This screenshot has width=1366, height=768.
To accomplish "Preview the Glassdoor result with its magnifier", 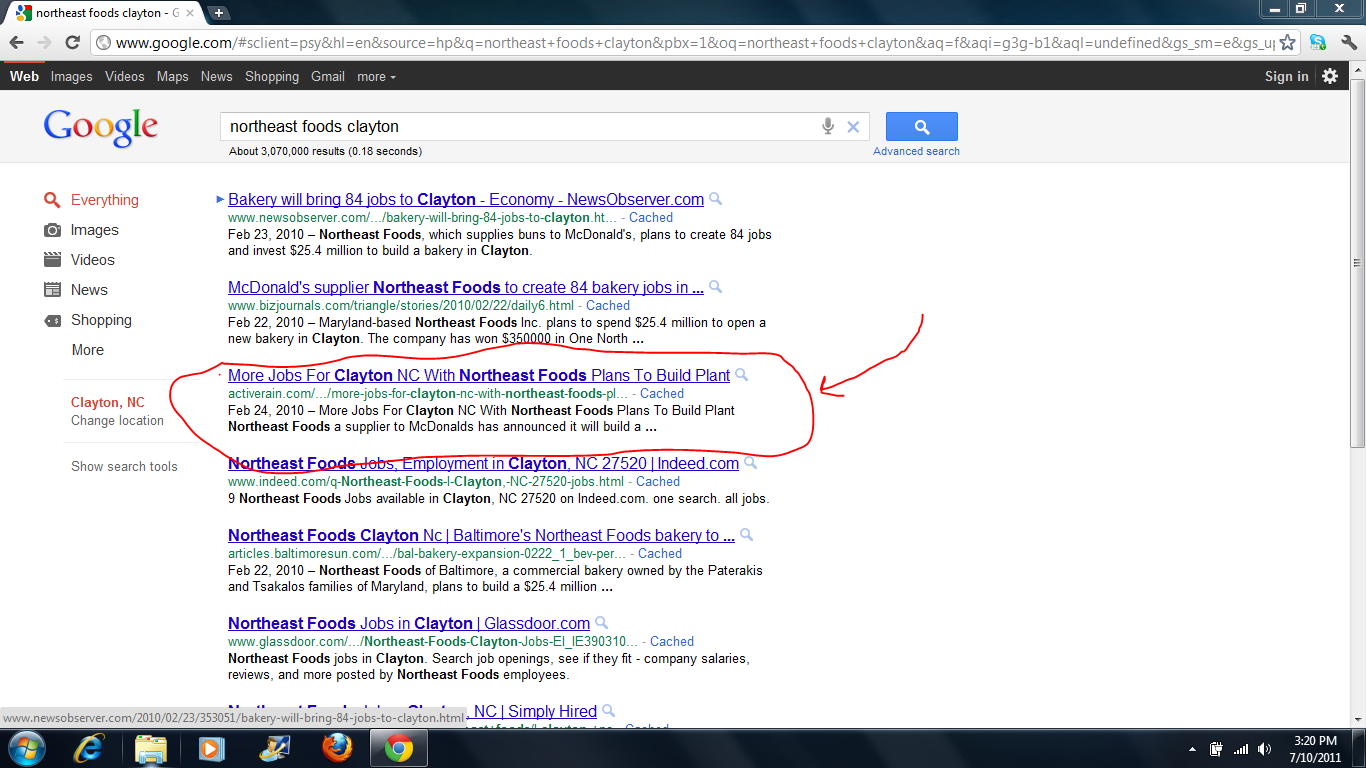I will coord(602,623).
